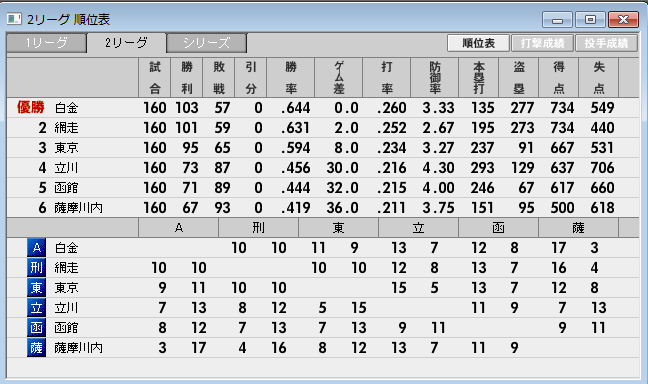Click the A column header in head-to-head table
Screen dimensions: 648x384
tap(179, 228)
